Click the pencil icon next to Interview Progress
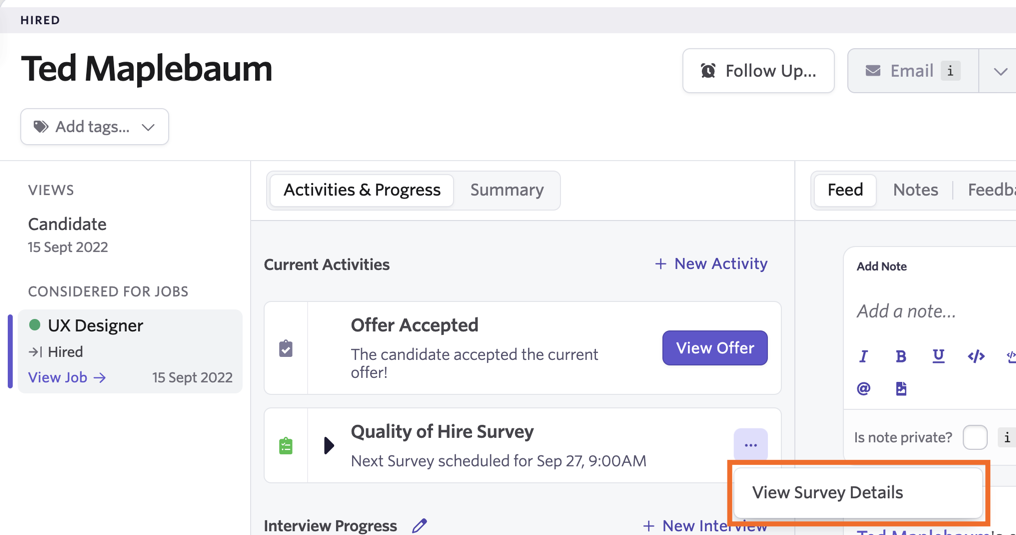This screenshot has height=535, width=1016. pyautogui.click(x=419, y=525)
